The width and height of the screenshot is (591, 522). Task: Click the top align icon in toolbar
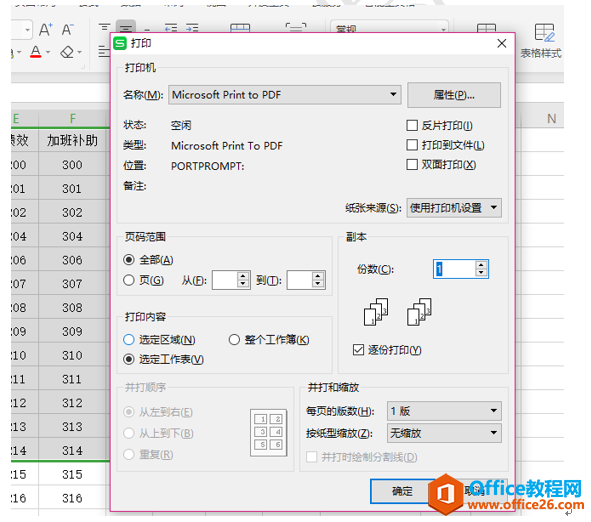point(104,28)
